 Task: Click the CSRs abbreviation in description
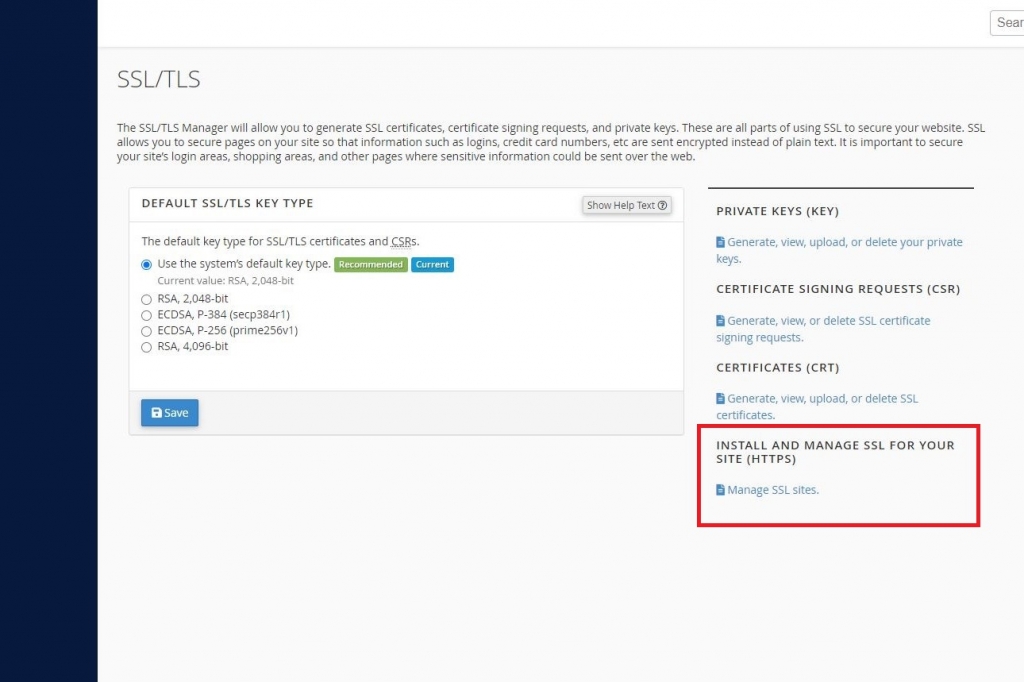[404, 242]
